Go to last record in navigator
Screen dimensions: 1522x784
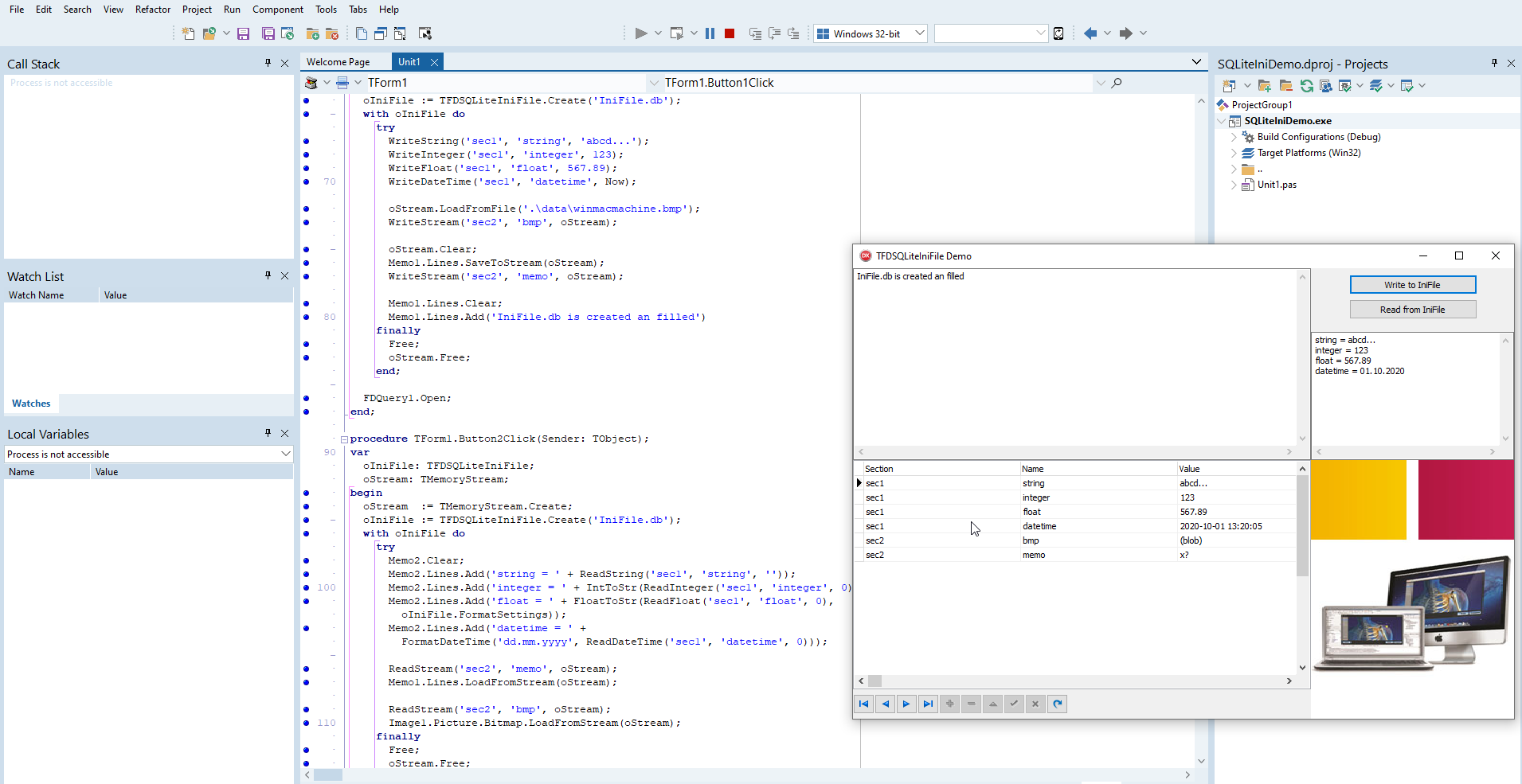928,704
